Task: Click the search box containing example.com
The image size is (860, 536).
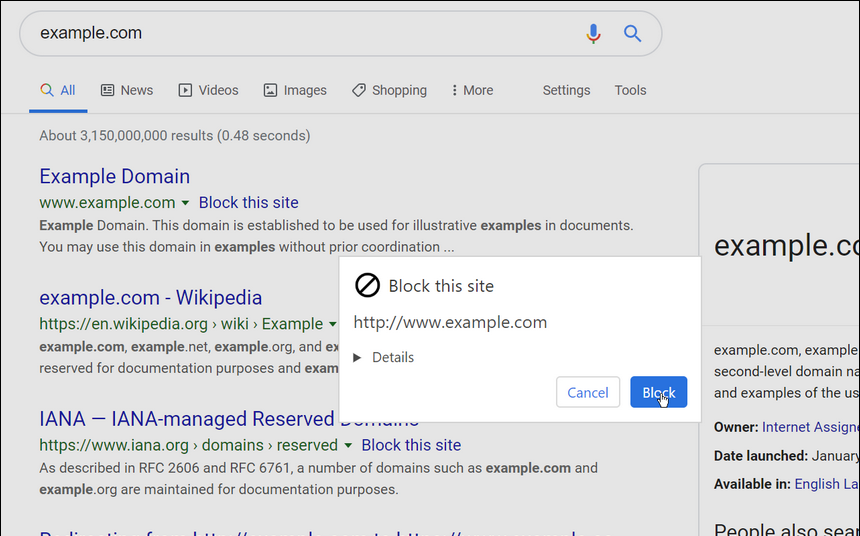Action: click(341, 33)
